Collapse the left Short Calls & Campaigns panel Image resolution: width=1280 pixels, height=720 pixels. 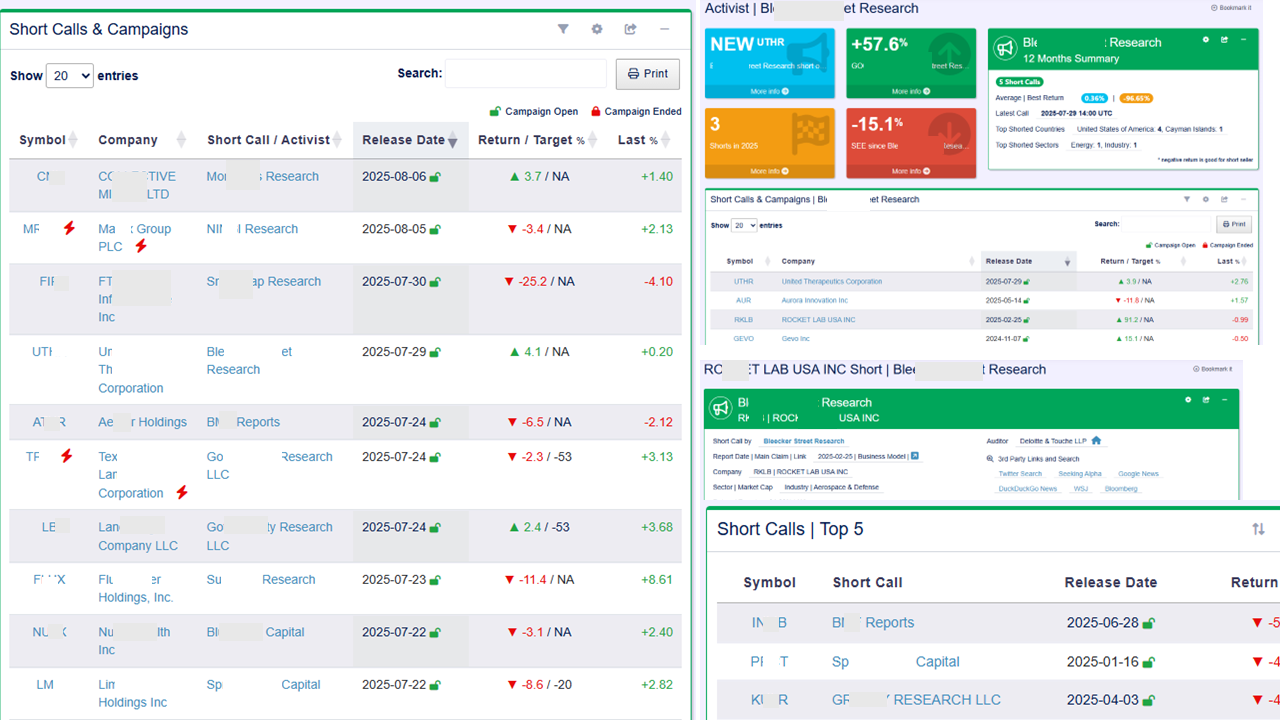pyautogui.click(x=664, y=29)
